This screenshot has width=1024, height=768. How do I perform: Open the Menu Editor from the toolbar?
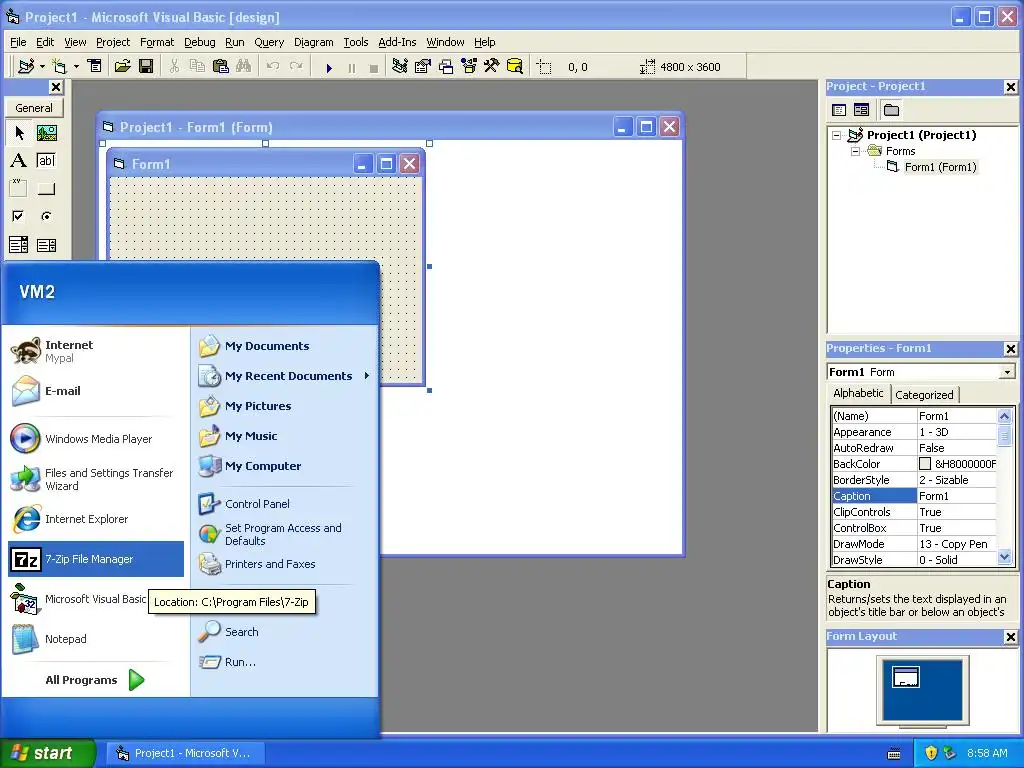pos(95,66)
